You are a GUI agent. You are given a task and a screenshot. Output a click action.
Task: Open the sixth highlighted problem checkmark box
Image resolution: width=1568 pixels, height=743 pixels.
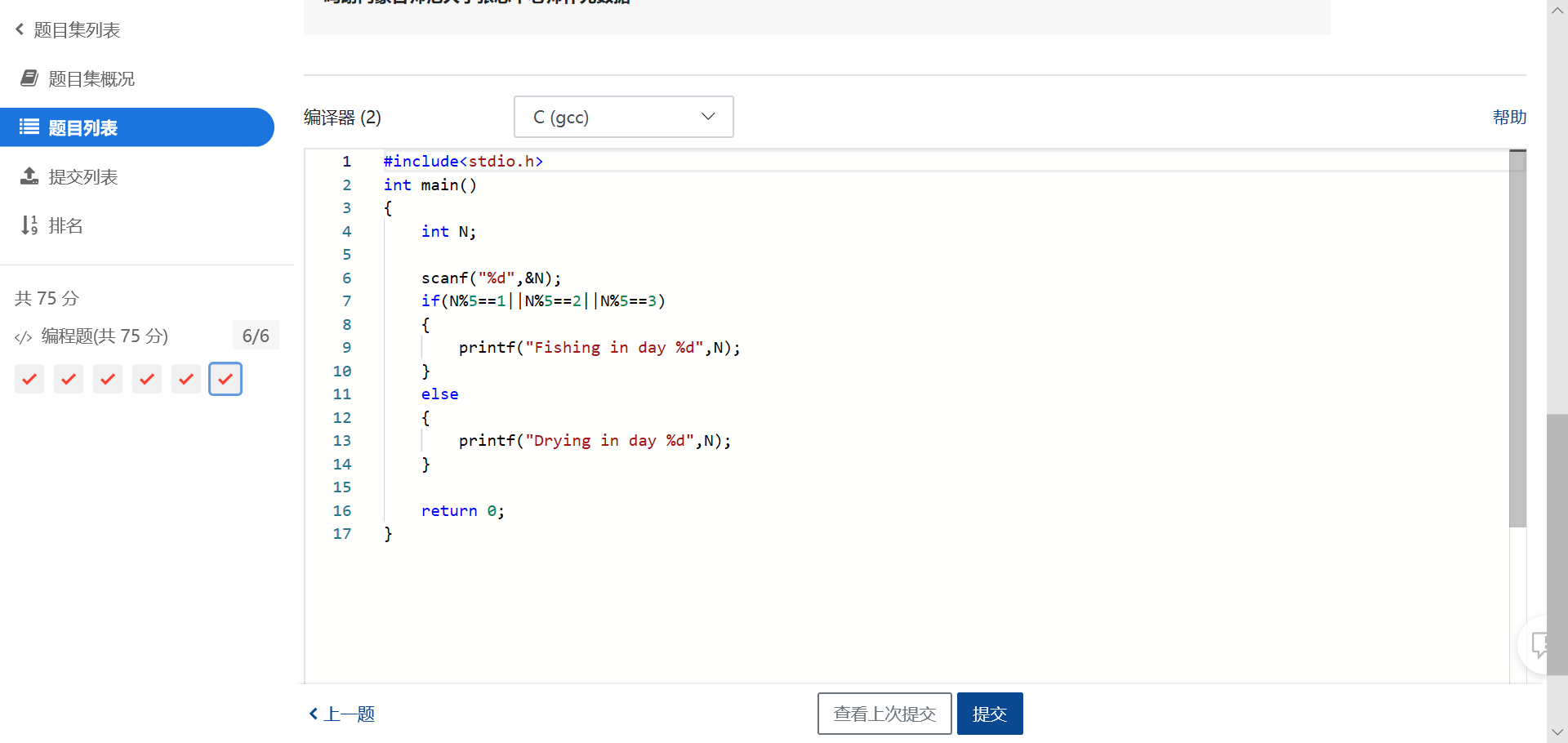point(225,379)
